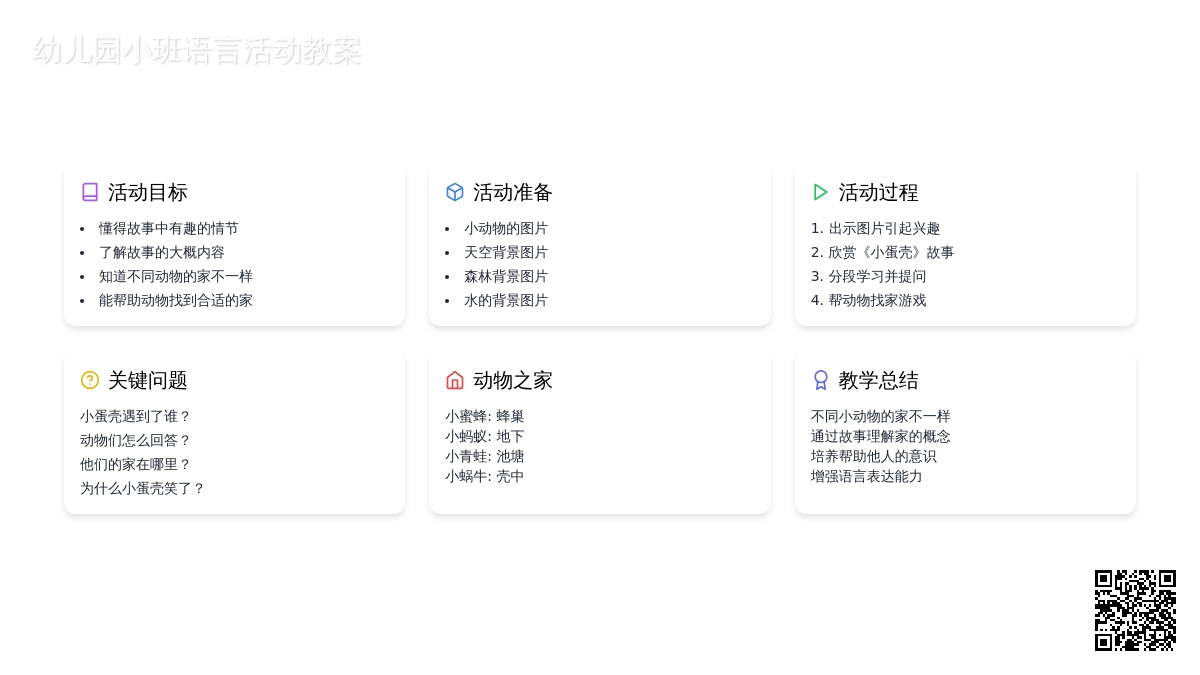Select the bullet 了解故事的大概内容
Viewport: 1200px width, 675px height.
[x=162, y=252]
